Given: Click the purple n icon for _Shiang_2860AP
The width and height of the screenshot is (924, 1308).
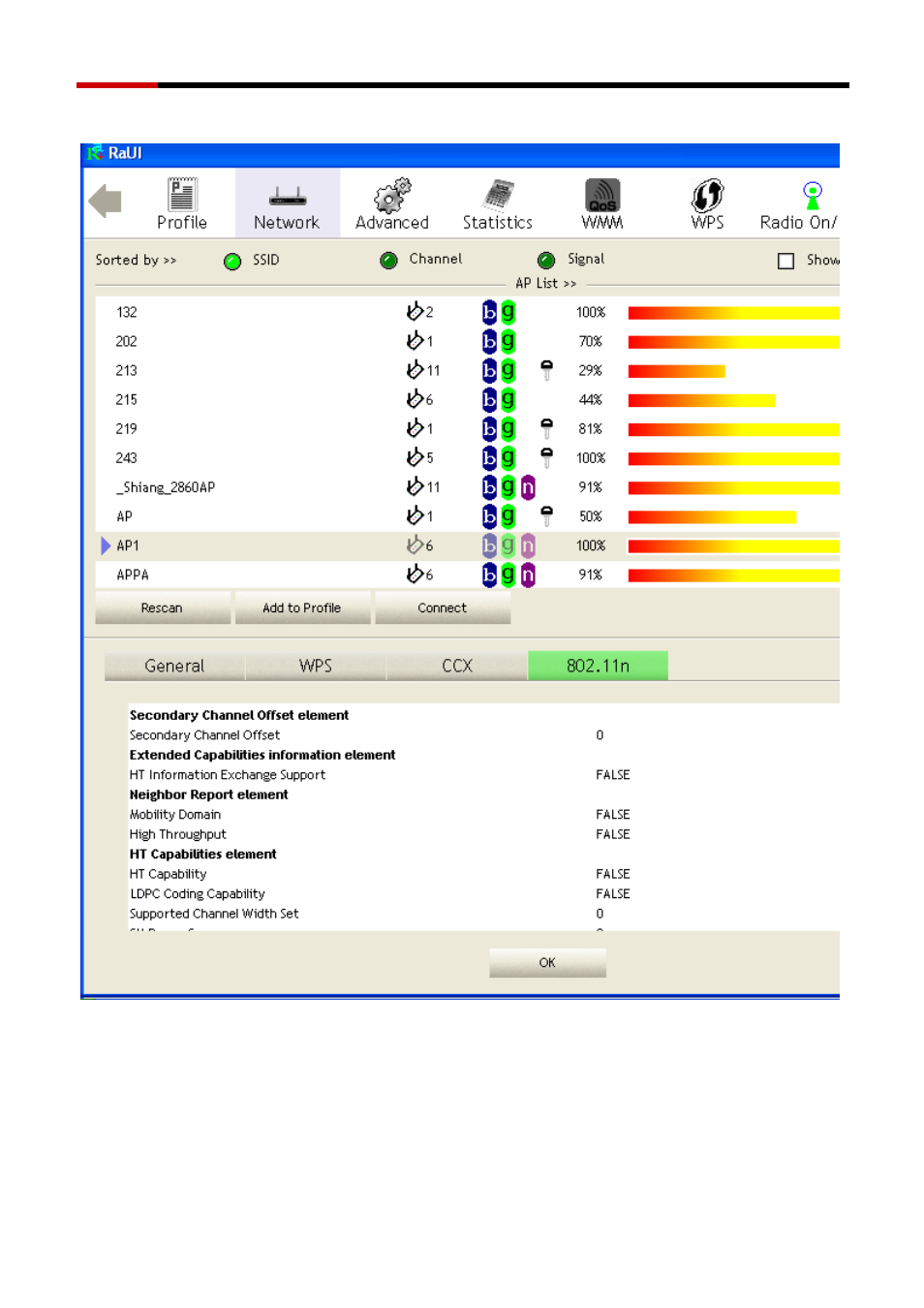Looking at the screenshot, I should click(x=528, y=487).
